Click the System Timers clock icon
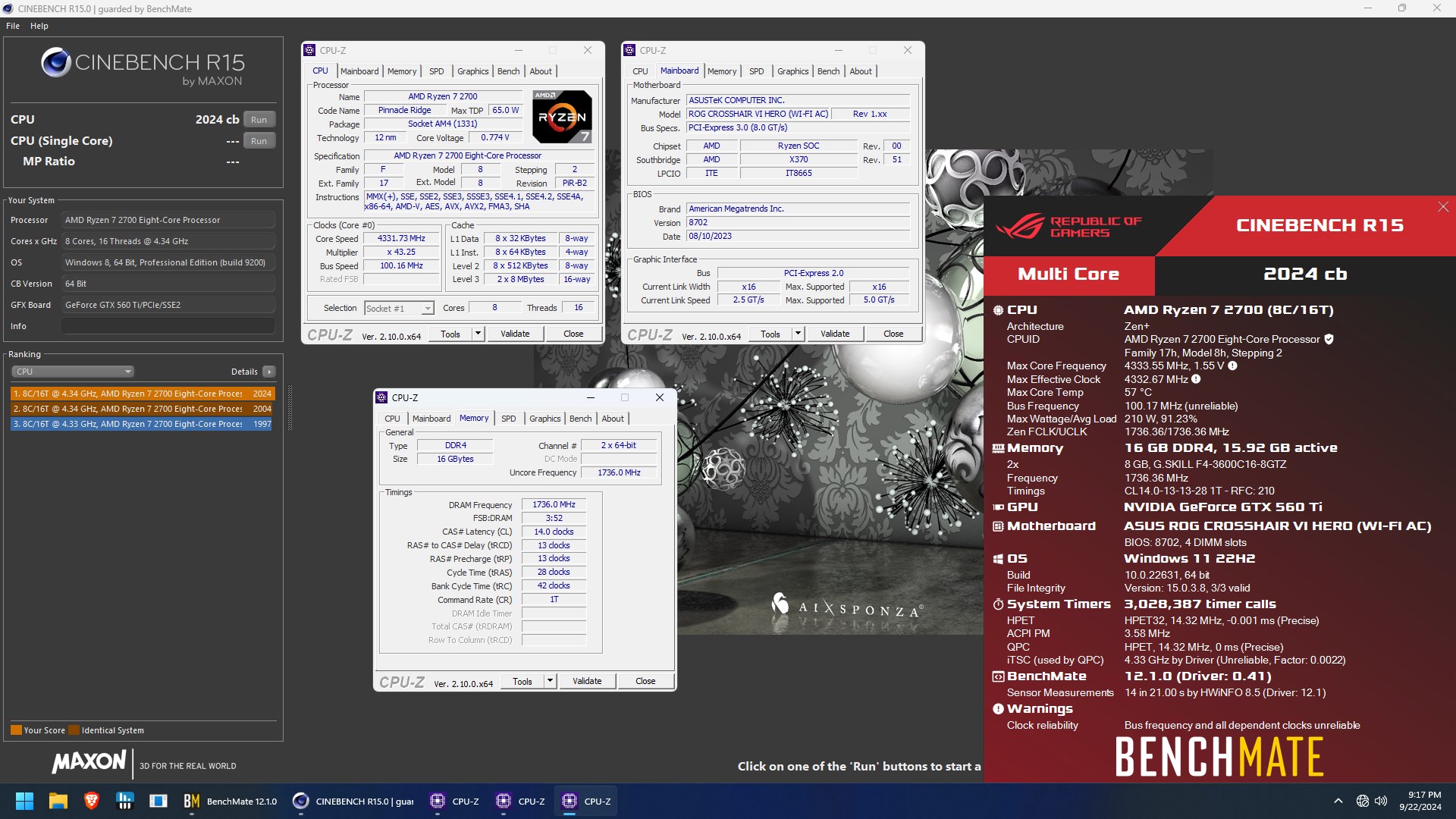 coord(998,604)
